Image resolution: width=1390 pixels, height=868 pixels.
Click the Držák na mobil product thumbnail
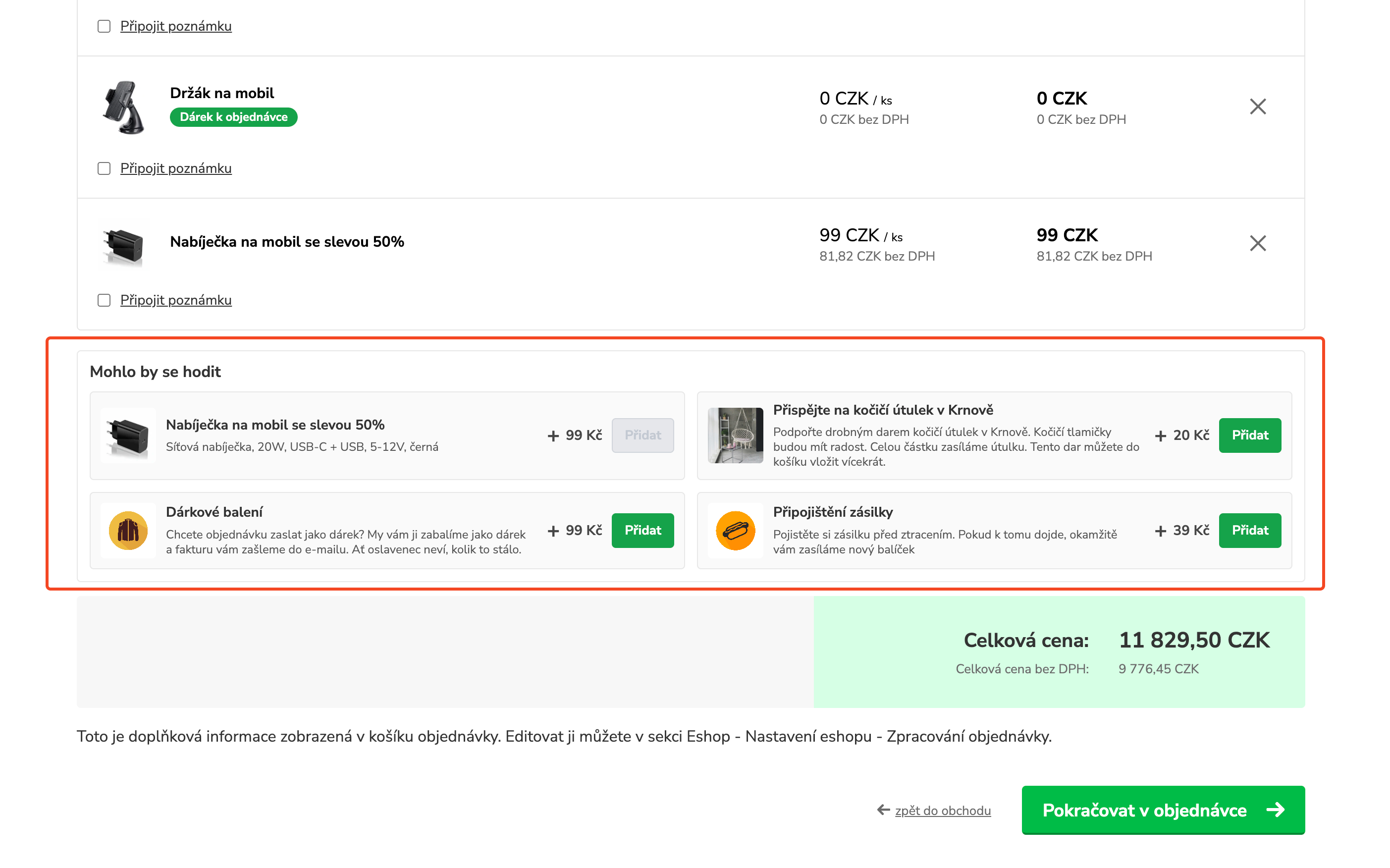tap(124, 108)
